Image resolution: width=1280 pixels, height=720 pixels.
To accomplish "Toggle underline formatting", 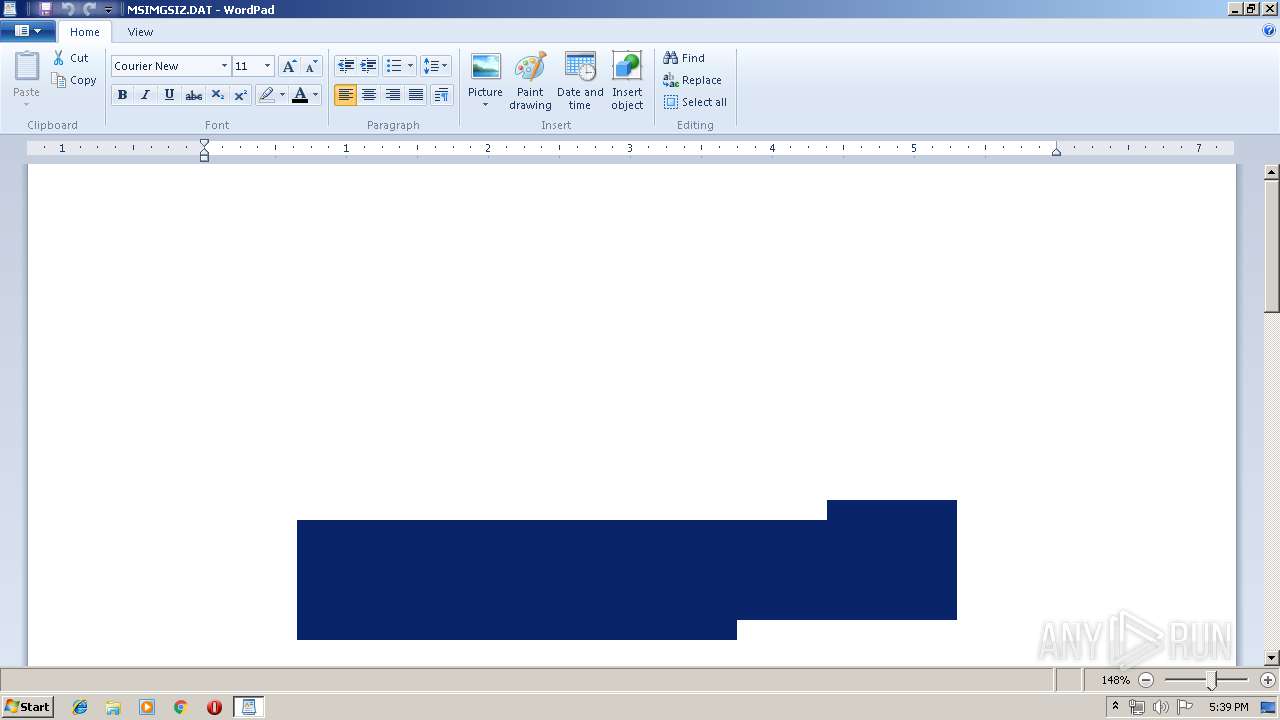I will pyautogui.click(x=169, y=95).
